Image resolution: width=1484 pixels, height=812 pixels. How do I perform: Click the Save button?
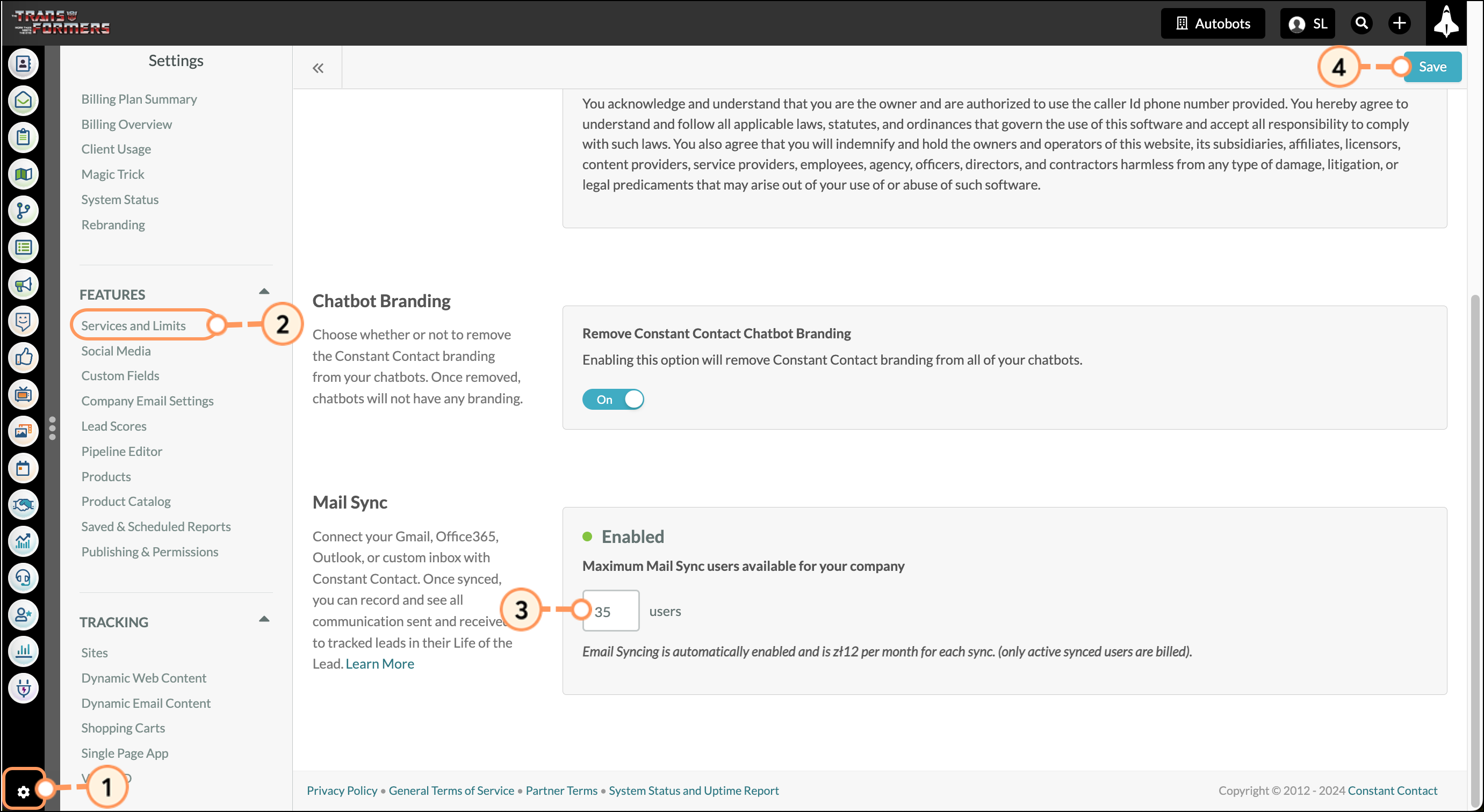[1432, 67]
